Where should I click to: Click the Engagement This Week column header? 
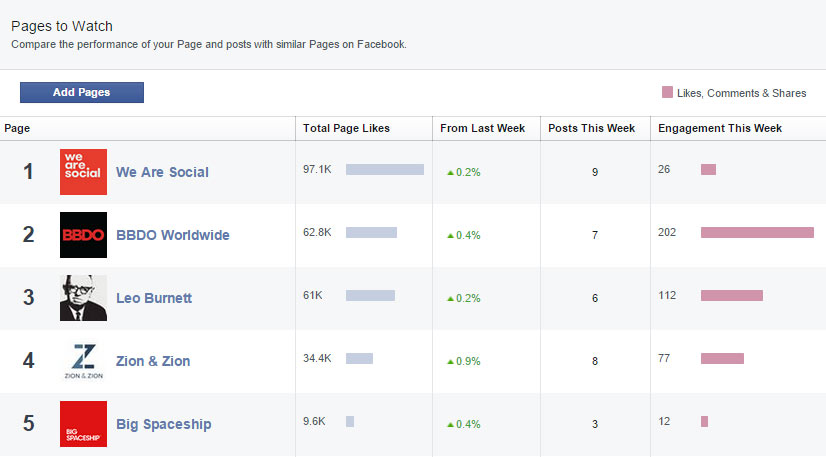pos(720,128)
